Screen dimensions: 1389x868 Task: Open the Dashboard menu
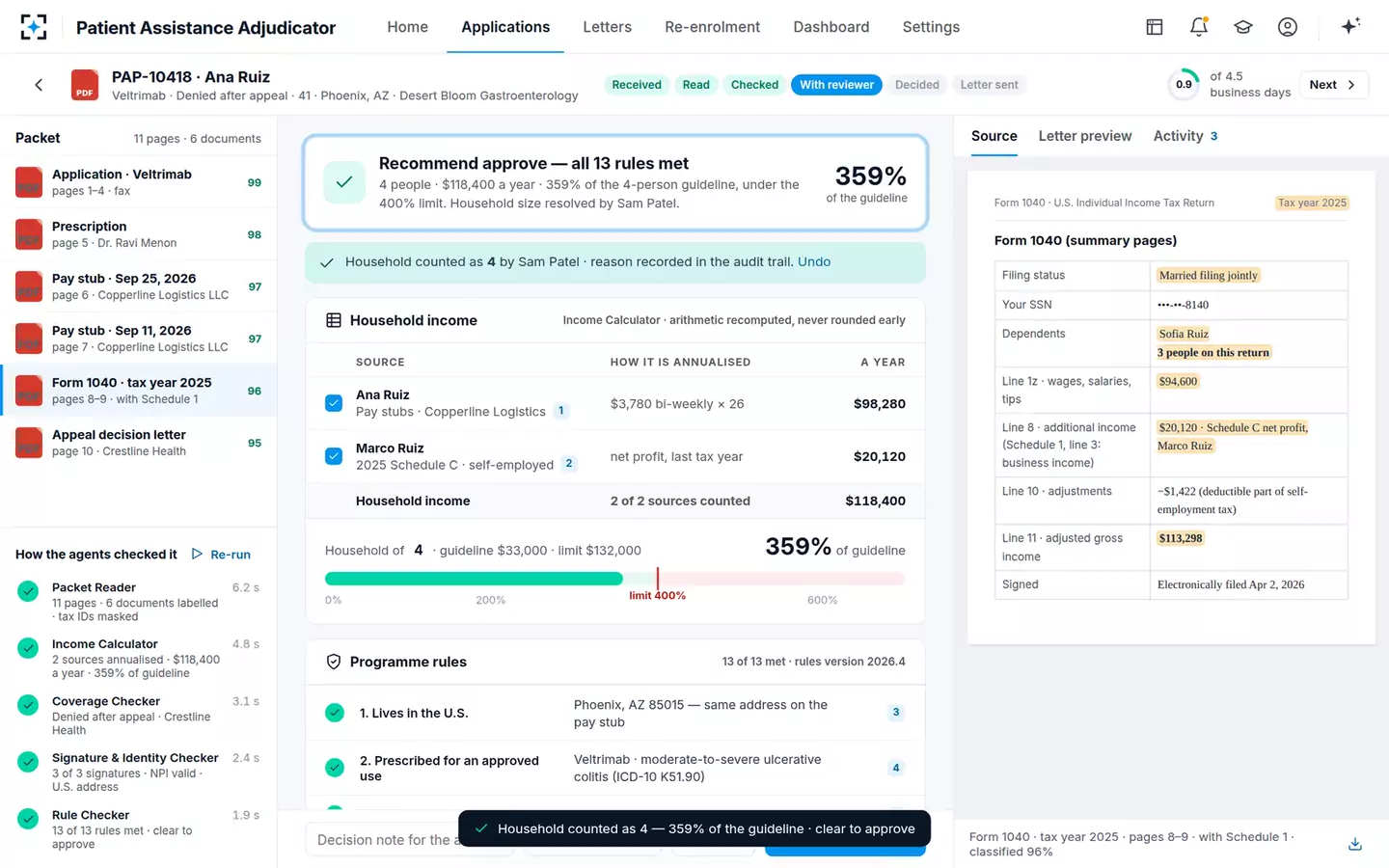tap(831, 27)
